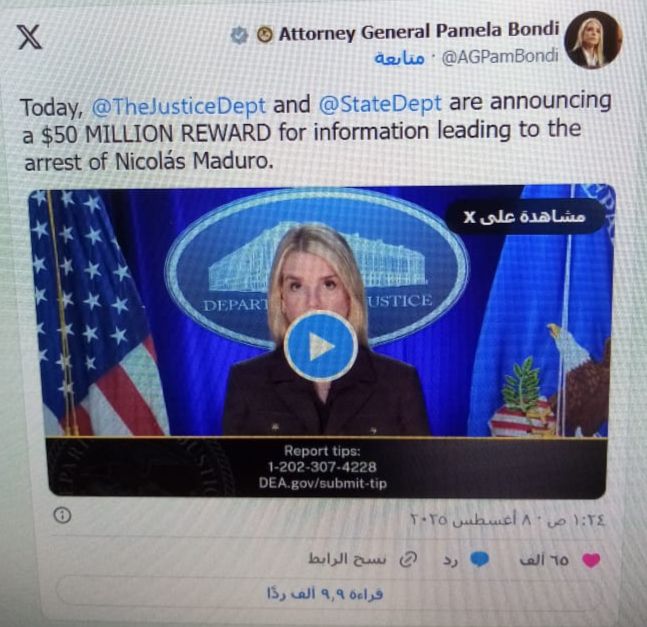647x627 pixels.
Task: Open the verified badge next to account name
Action: click(x=239, y=35)
